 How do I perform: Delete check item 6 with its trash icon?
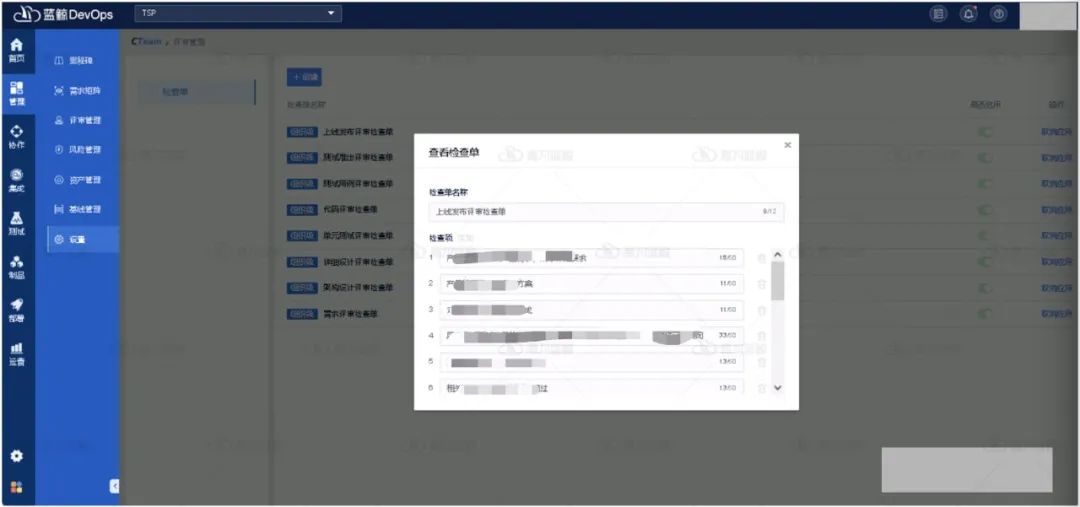[761, 388]
